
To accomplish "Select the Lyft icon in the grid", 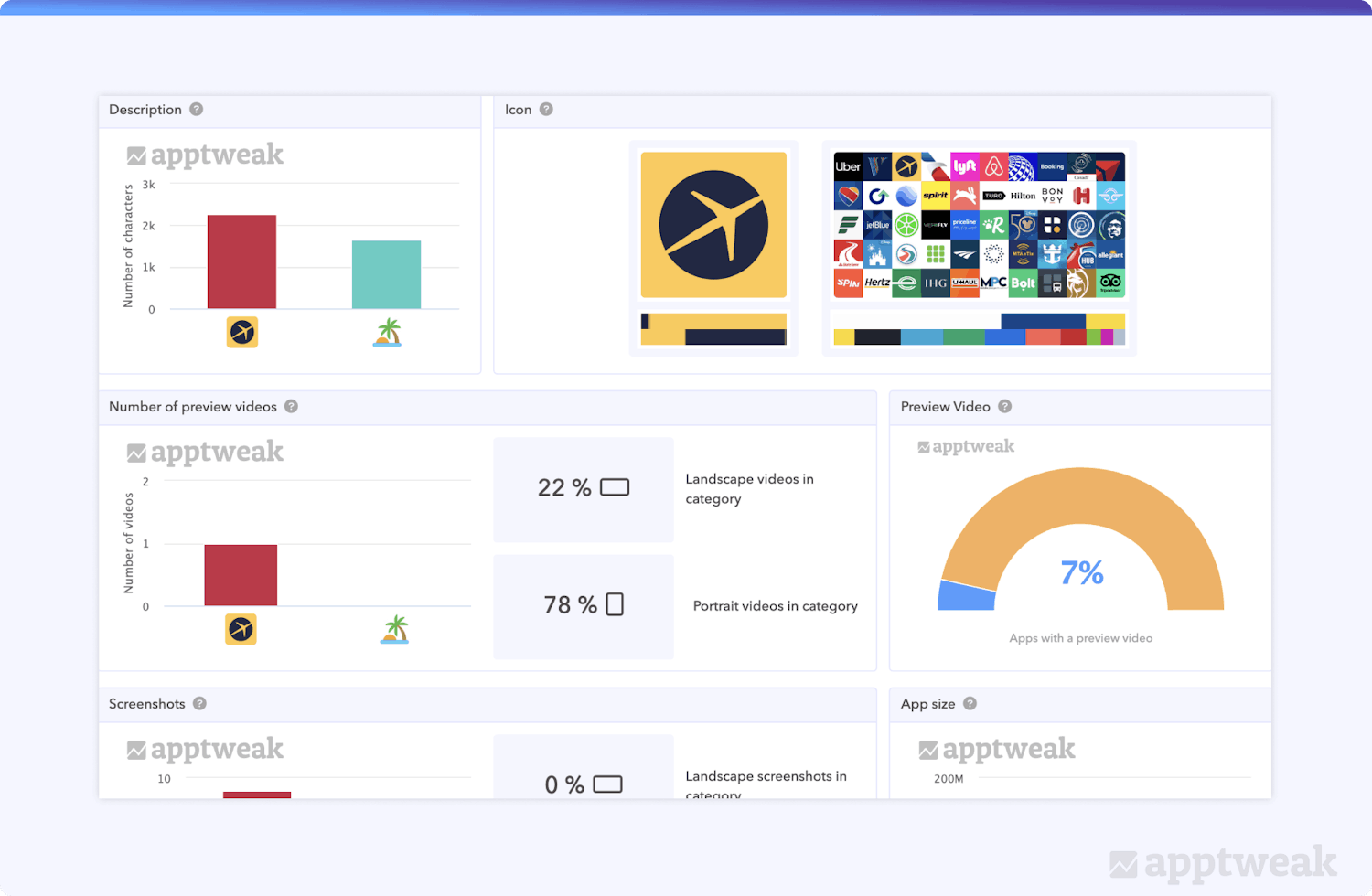I will pos(965,166).
